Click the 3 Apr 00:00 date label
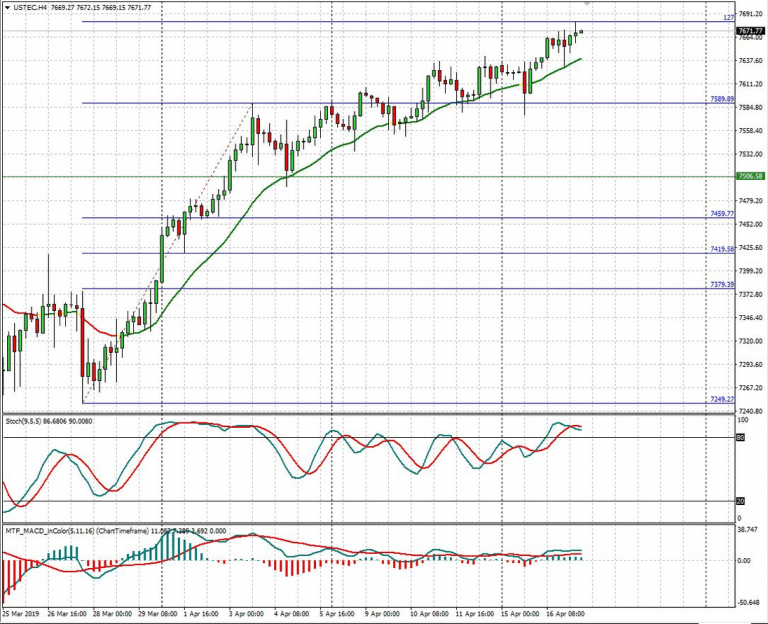The image size is (768, 624). coord(246,614)
